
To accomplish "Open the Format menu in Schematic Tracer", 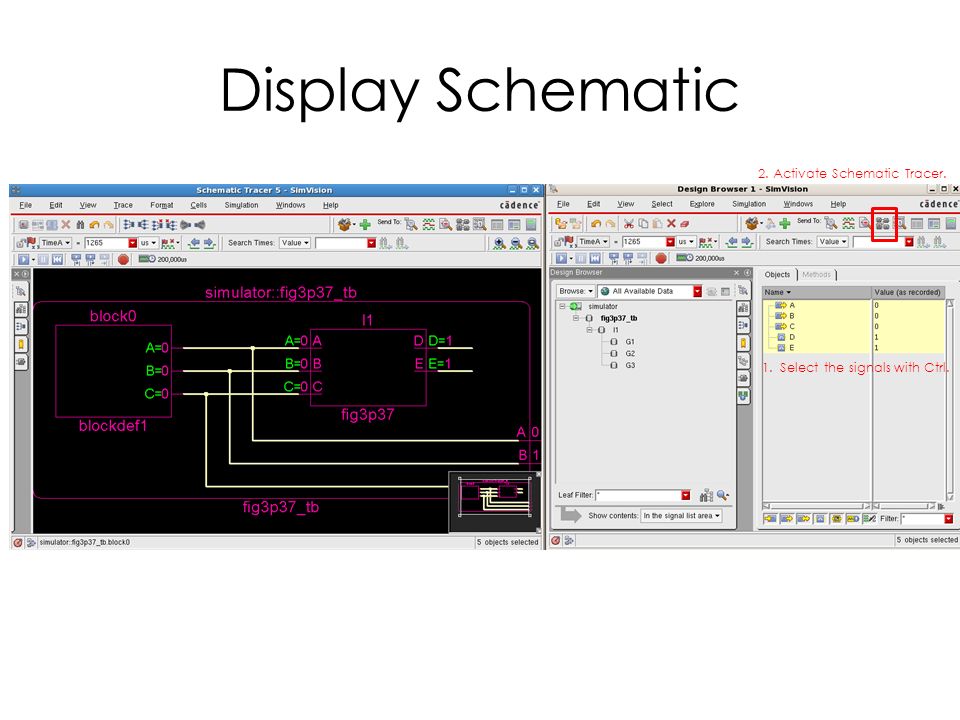I will coord(162,205).
